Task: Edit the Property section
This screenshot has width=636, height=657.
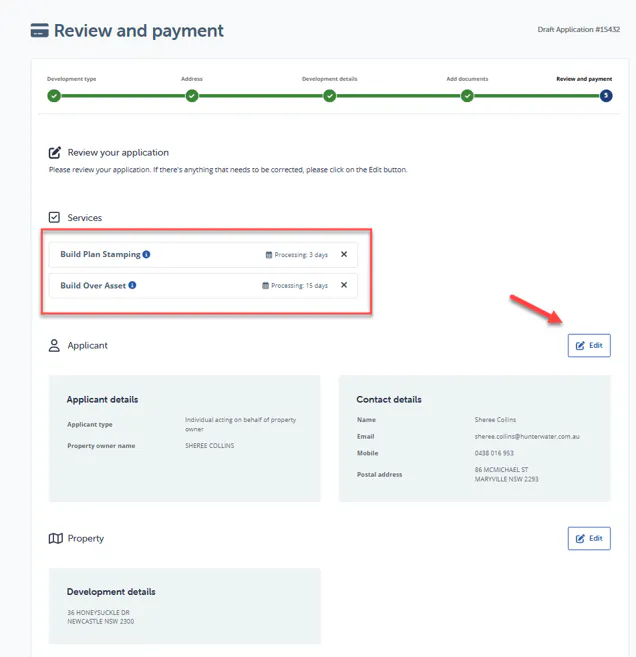Action: pos(589,538)
